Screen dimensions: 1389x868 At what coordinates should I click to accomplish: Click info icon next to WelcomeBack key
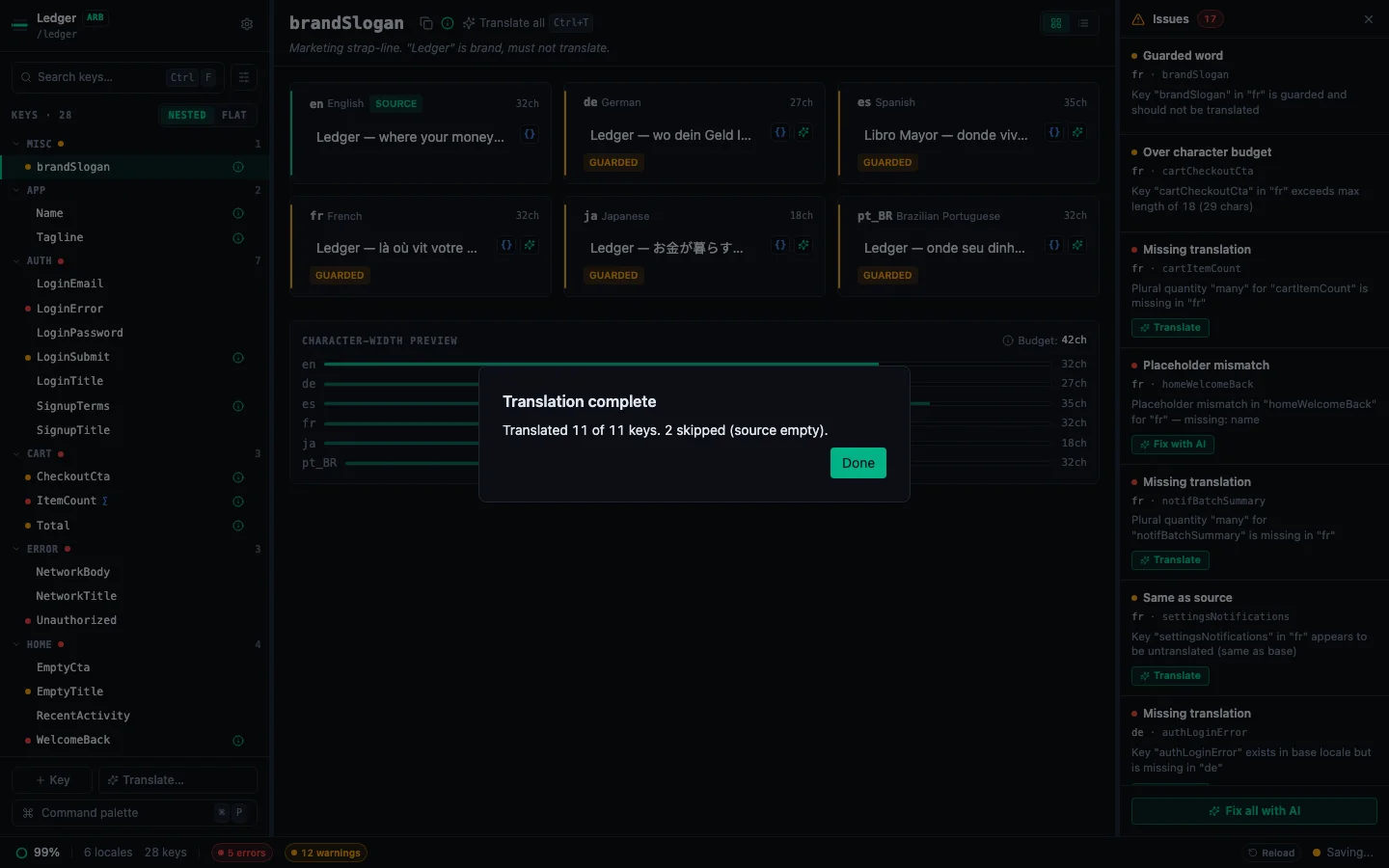(x=238, y=741)
